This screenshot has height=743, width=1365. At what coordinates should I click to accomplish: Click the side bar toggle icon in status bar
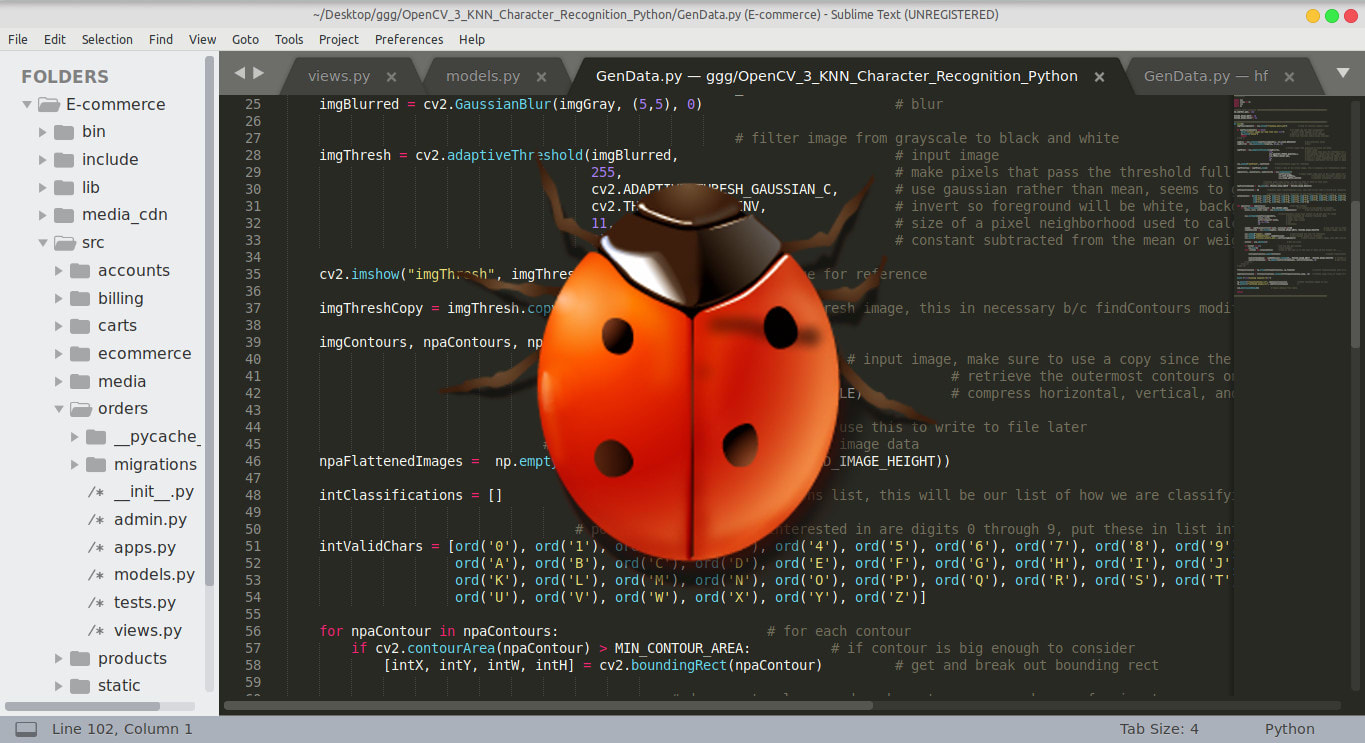[x=26, y=729]
